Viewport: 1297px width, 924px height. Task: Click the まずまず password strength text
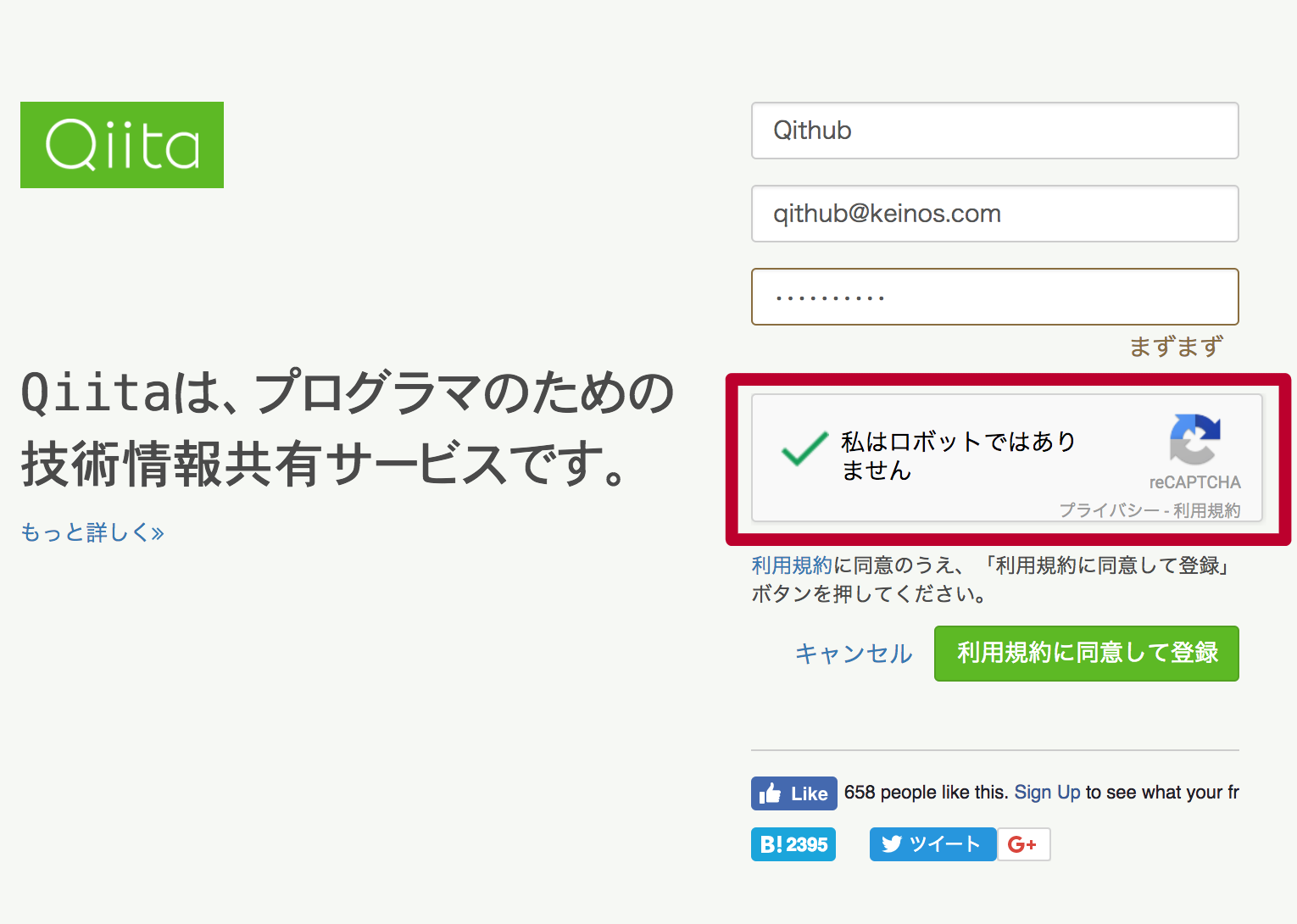point(1176,347)
